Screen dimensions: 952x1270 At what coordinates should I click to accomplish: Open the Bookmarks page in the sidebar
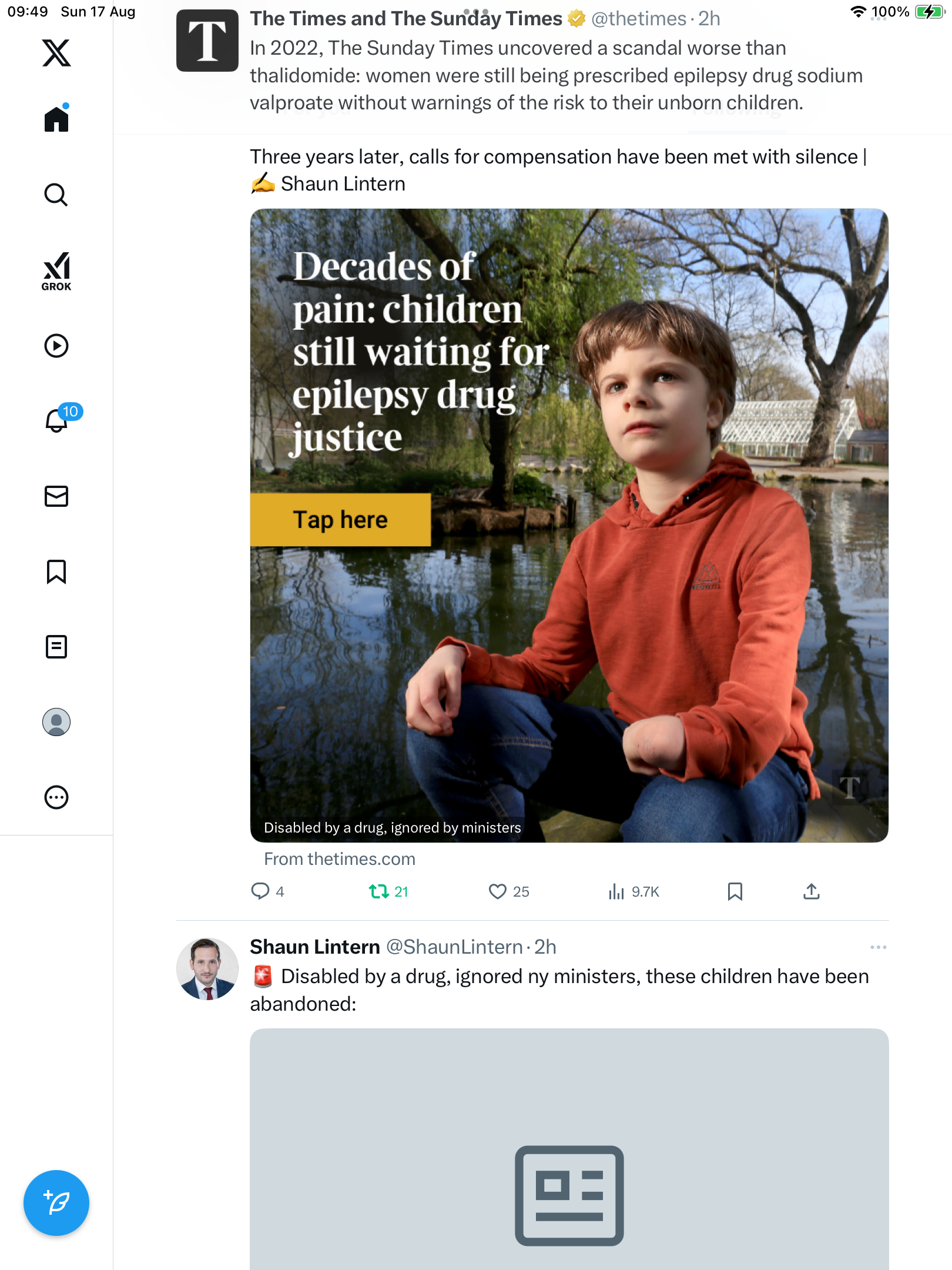pos(56,571)
